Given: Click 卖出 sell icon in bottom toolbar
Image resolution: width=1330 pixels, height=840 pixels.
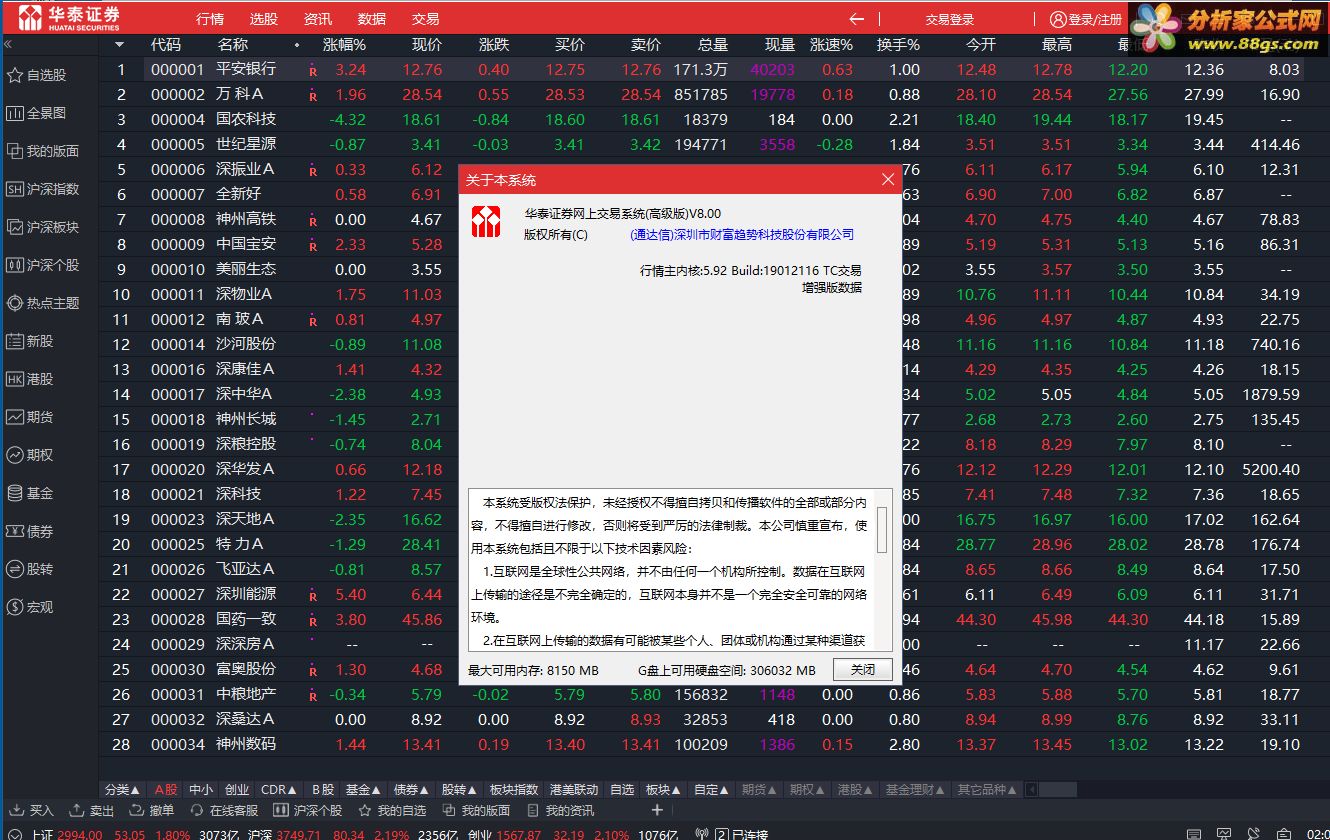Looking at the screenshot, I should (x=77, y=810).
